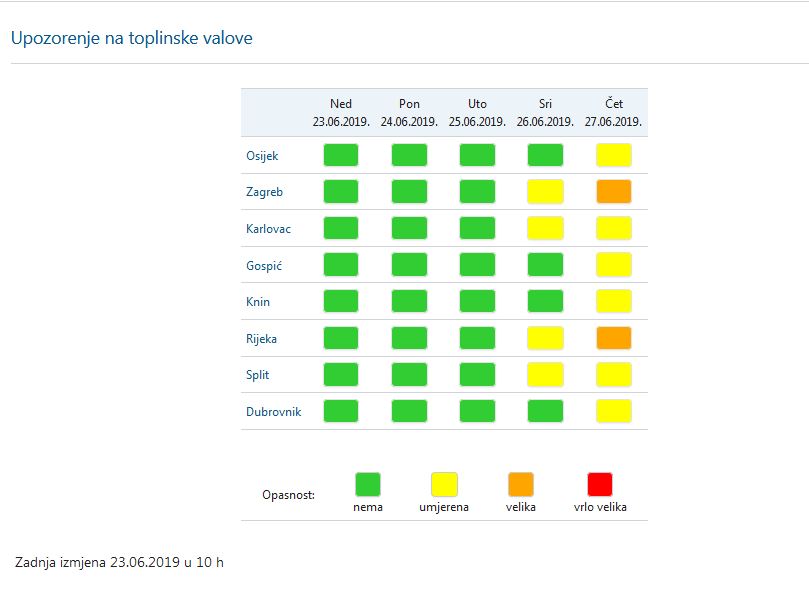Click the red 'vrlo velika' legend swatch

click(x=600, y=485)
